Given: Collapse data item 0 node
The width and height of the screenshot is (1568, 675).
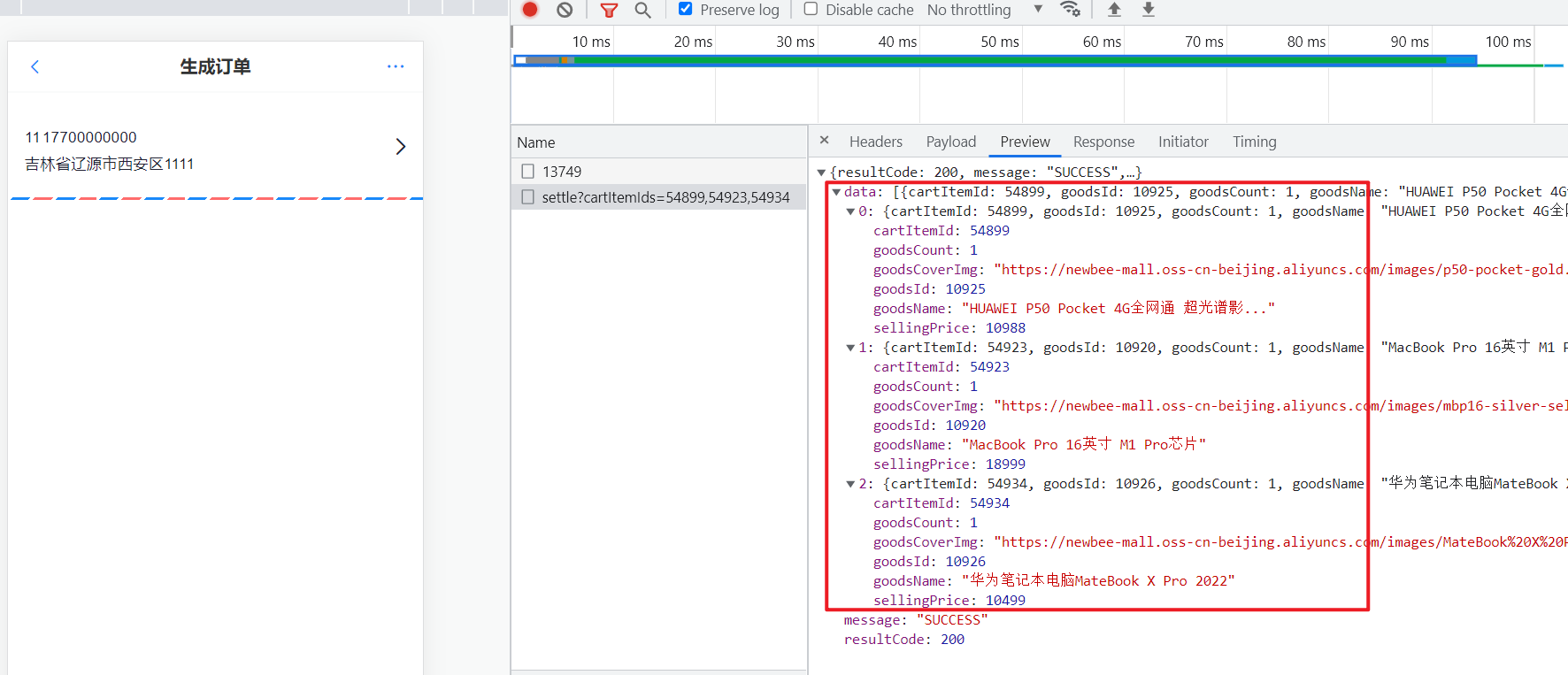Looking at the screenshot, I should click(850, 211).
